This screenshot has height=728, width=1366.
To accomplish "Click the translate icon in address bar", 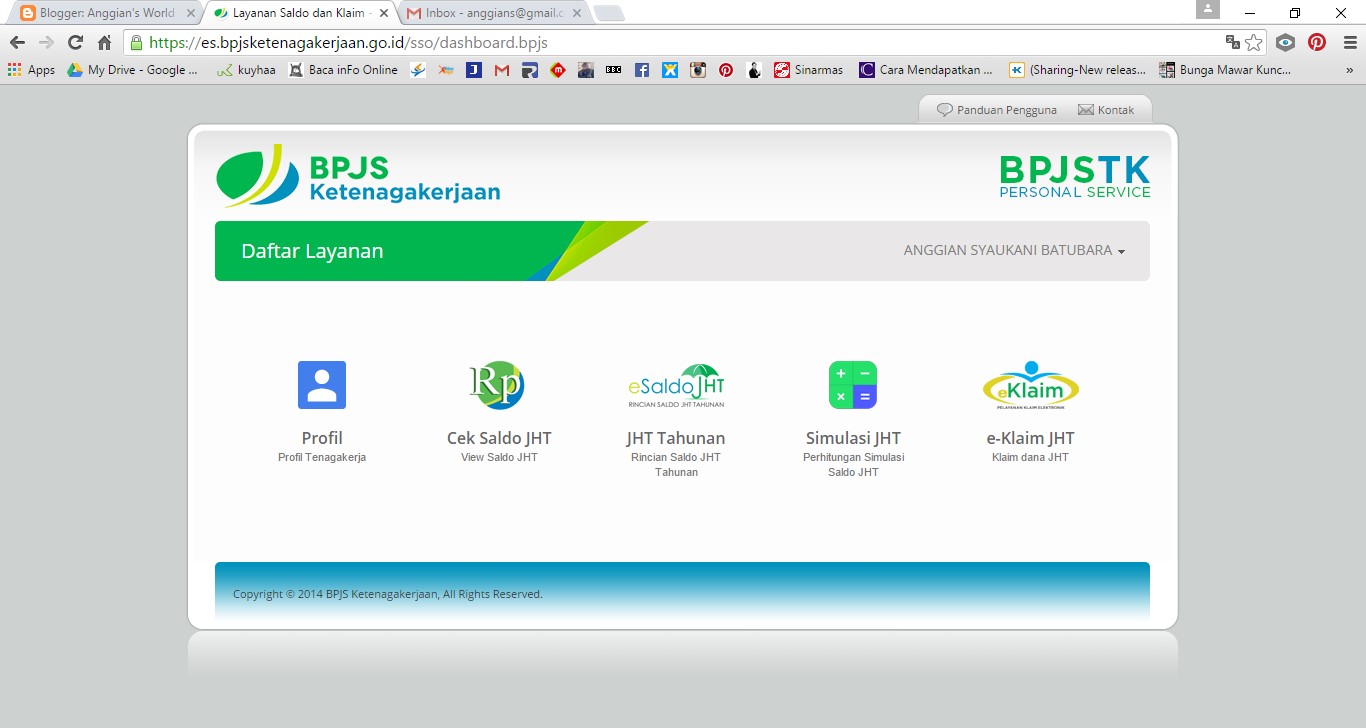I will click(1233, 43).
